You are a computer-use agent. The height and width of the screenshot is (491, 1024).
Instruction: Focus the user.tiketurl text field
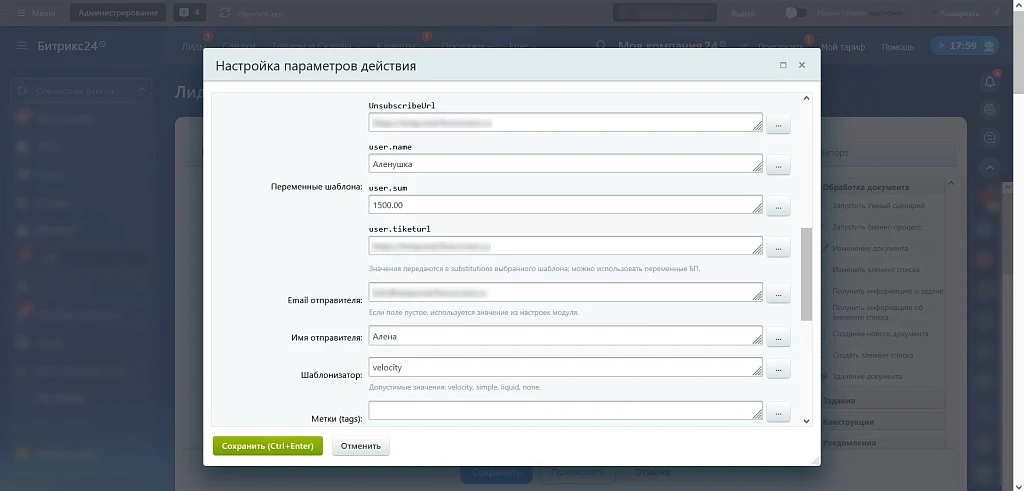click(x=566, y=246)
